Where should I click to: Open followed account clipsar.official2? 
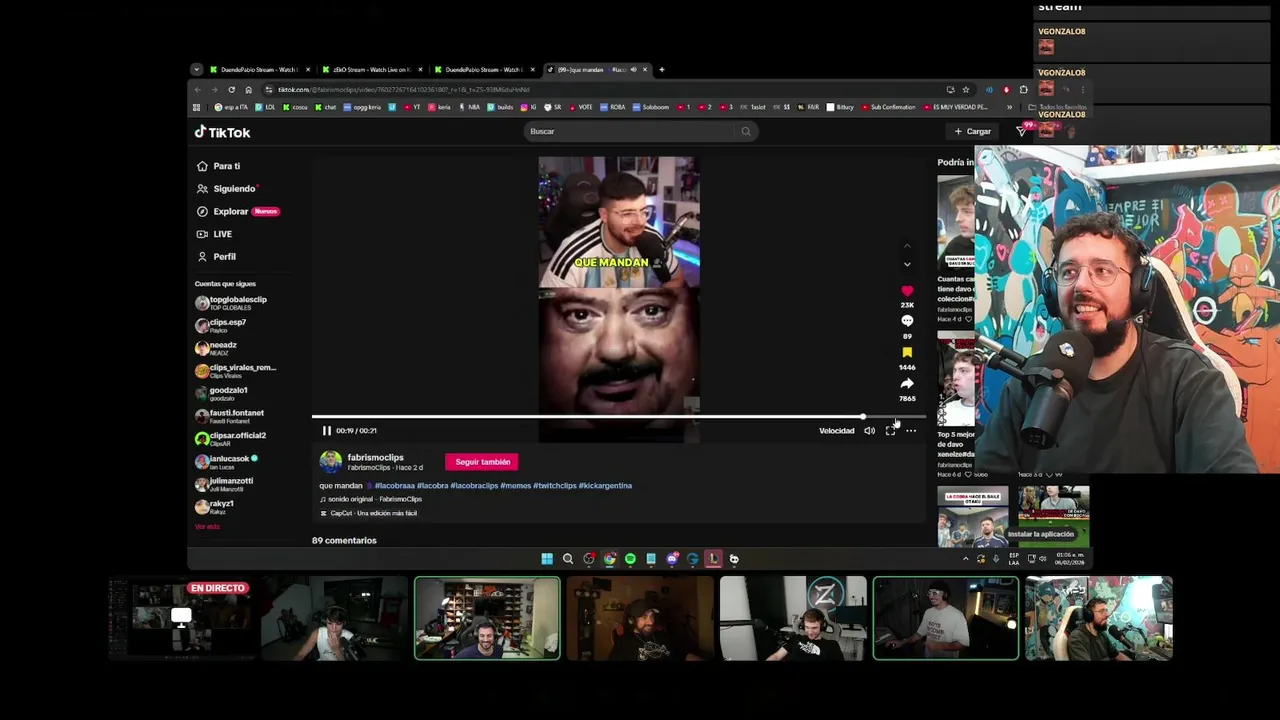tap(231, 438)
